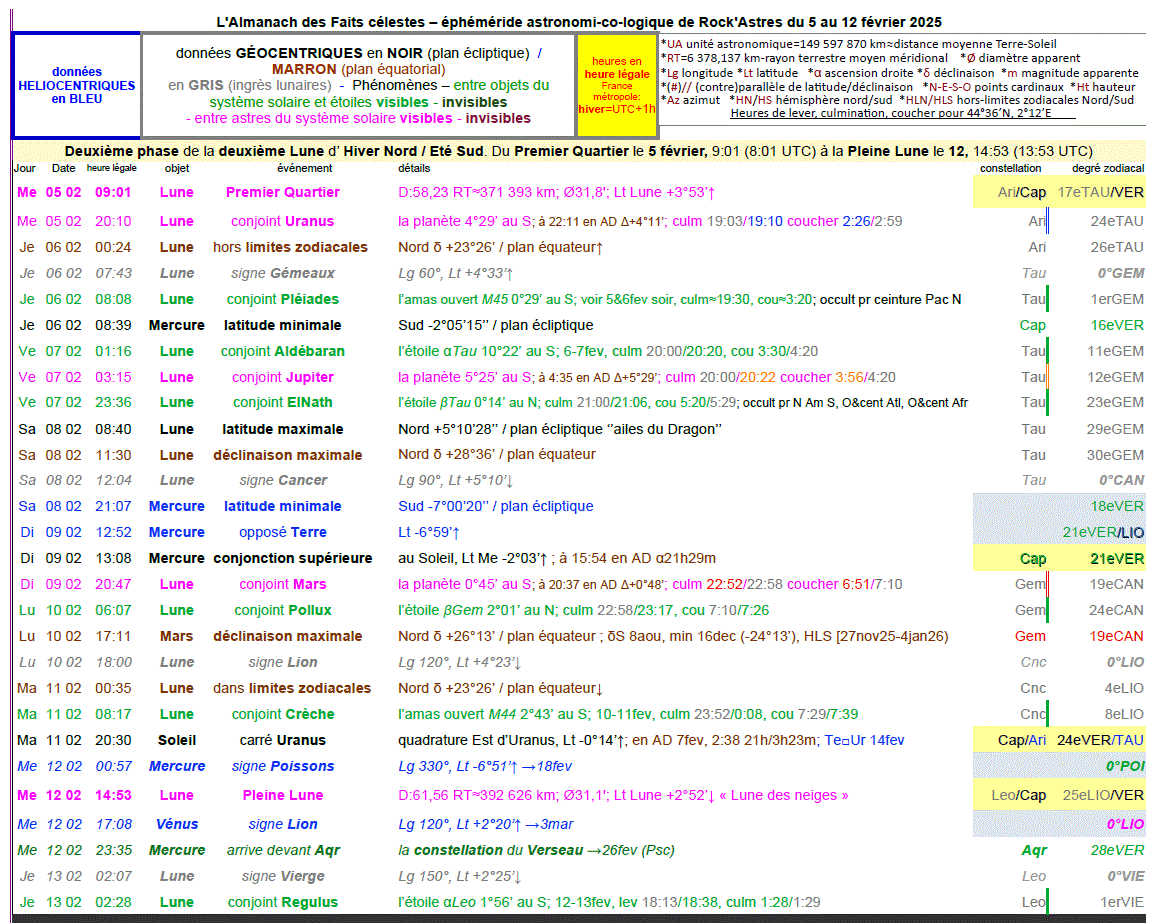Open the 'conjoint Aldébaran' event entry

point(283,351)
